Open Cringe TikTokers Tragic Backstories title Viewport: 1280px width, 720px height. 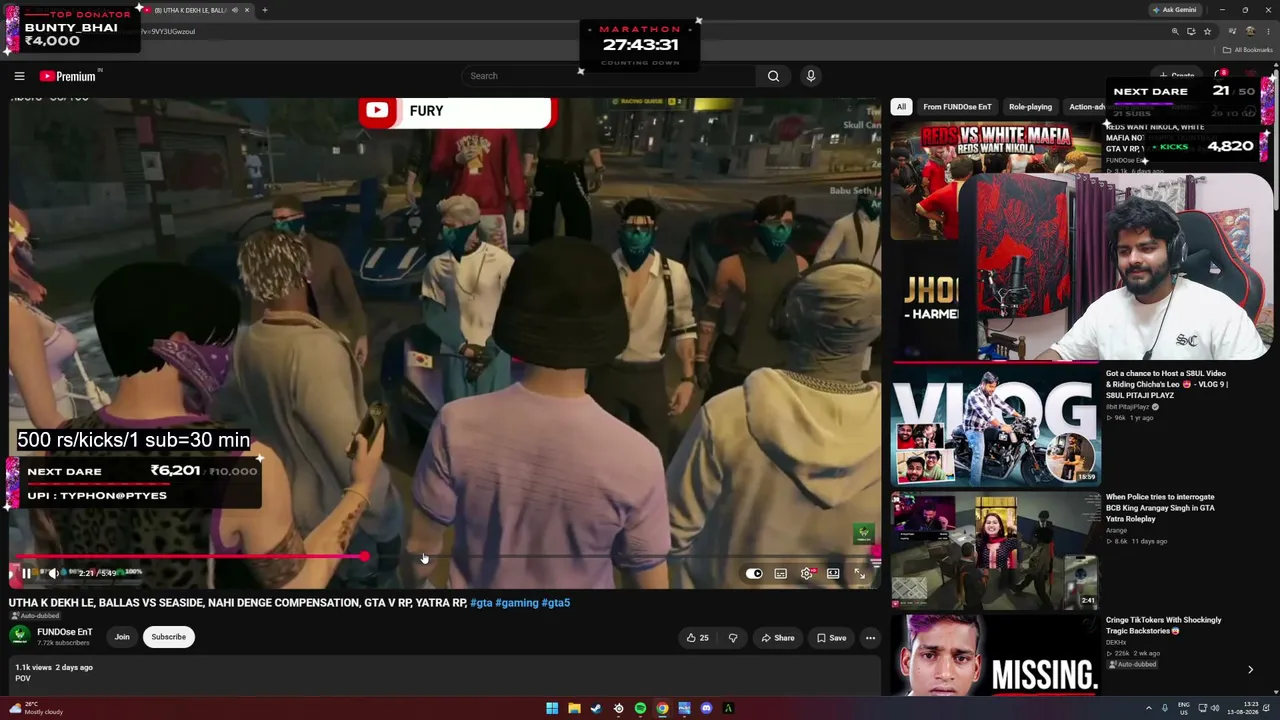tap(1163, 625)
